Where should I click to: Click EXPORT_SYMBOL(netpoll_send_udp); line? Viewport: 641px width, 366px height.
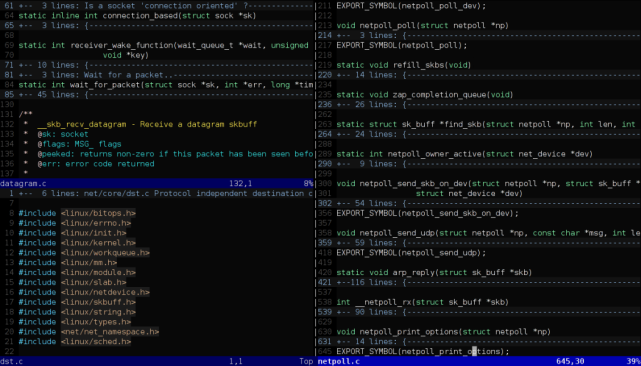tap(411, 253)
